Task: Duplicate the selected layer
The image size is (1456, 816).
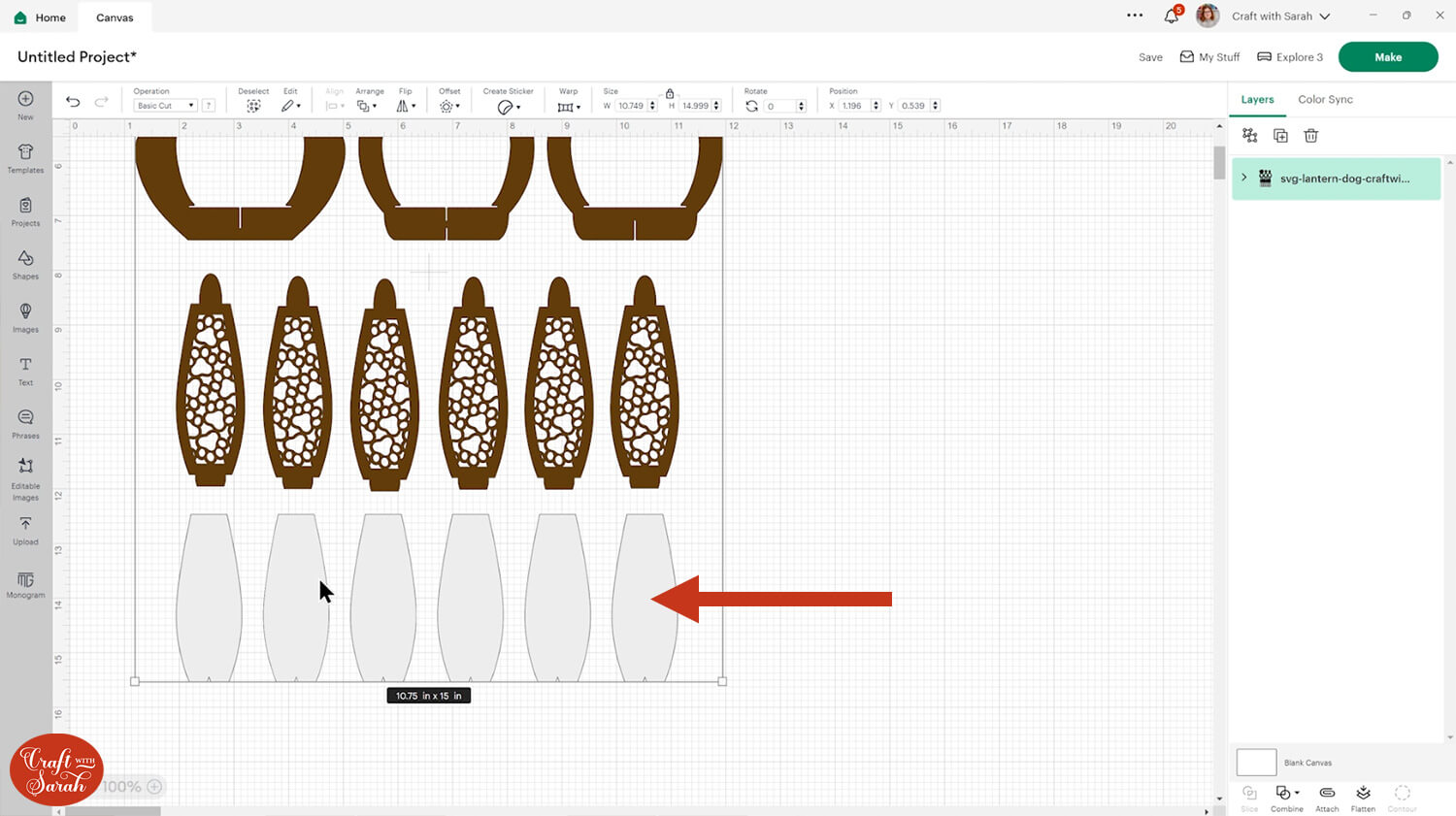Action: point(1280,136)
